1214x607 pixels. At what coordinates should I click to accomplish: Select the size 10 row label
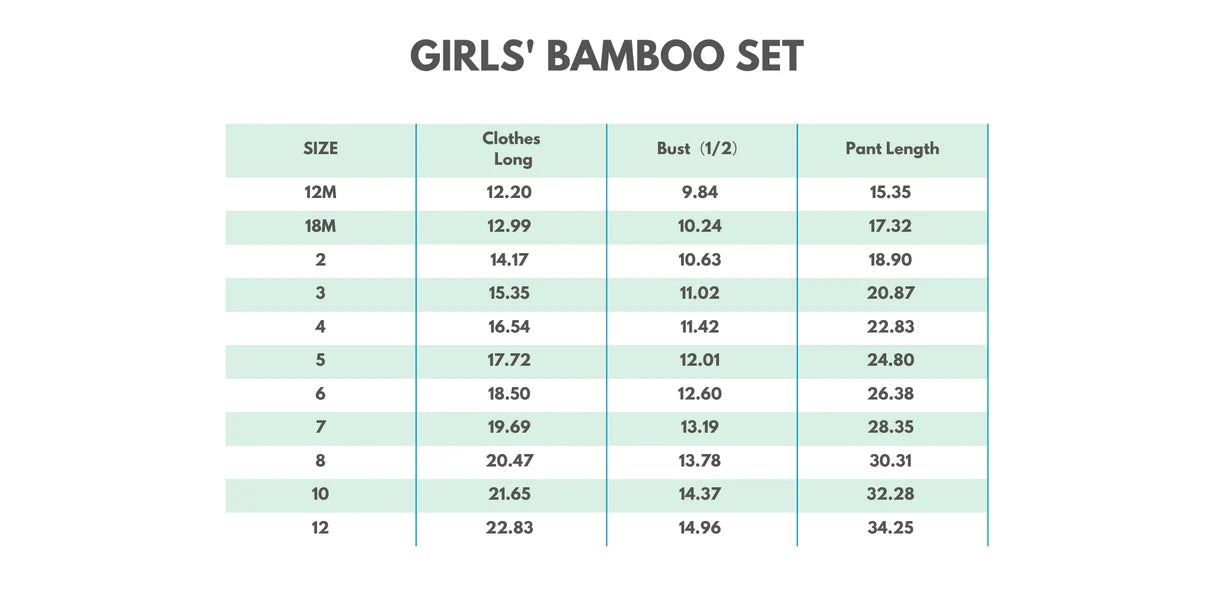click(x=320, y=494)
